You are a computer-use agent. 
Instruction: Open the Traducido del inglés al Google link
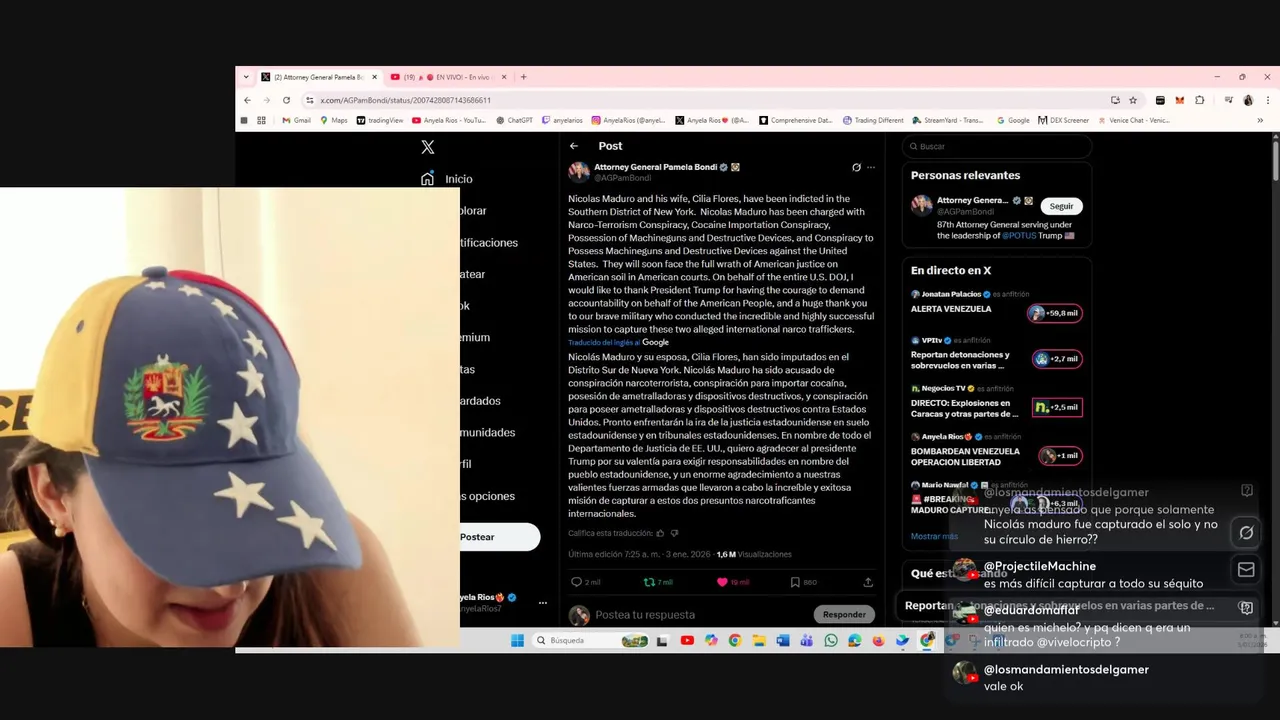618,342
